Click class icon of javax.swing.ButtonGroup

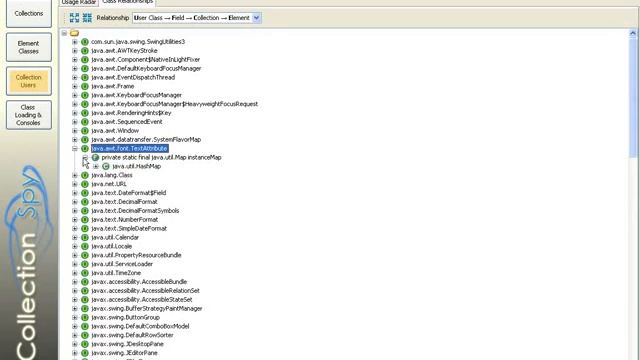pos(85,318)
